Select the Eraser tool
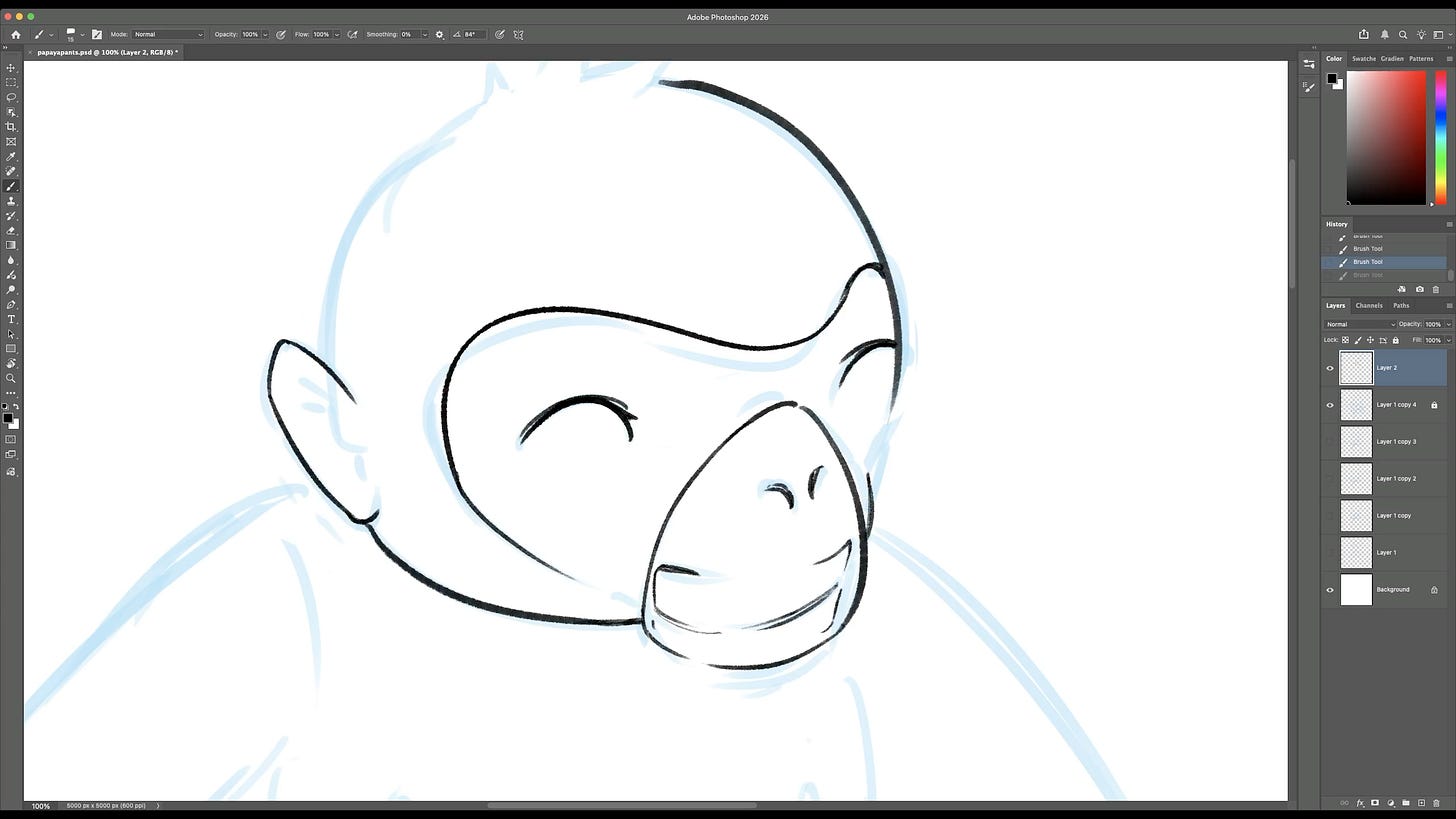Viewport: 1456px width, 819px height. point(11,231)
